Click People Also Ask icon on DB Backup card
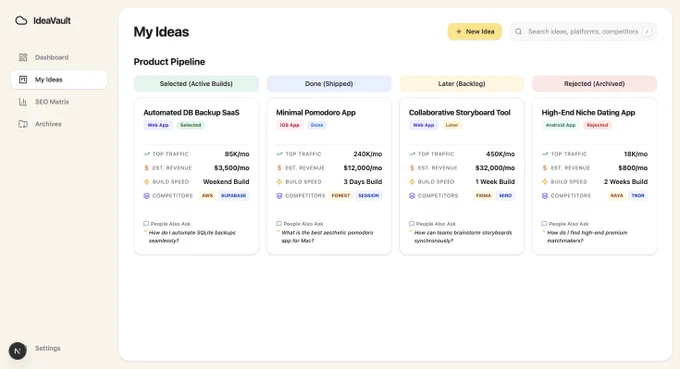Image resolution: width=680 pixels, height=369 pixels. [146, 224]
